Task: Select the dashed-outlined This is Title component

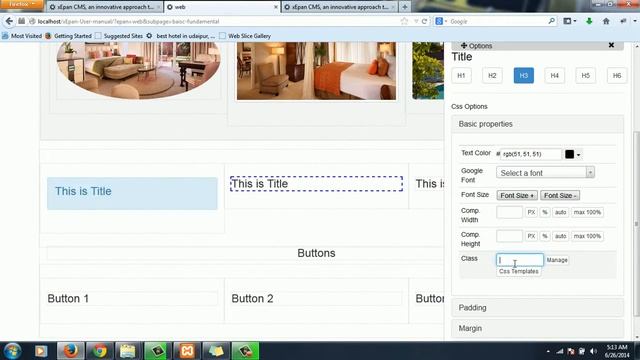Action: pyautogui.click(x=316, y=184)
